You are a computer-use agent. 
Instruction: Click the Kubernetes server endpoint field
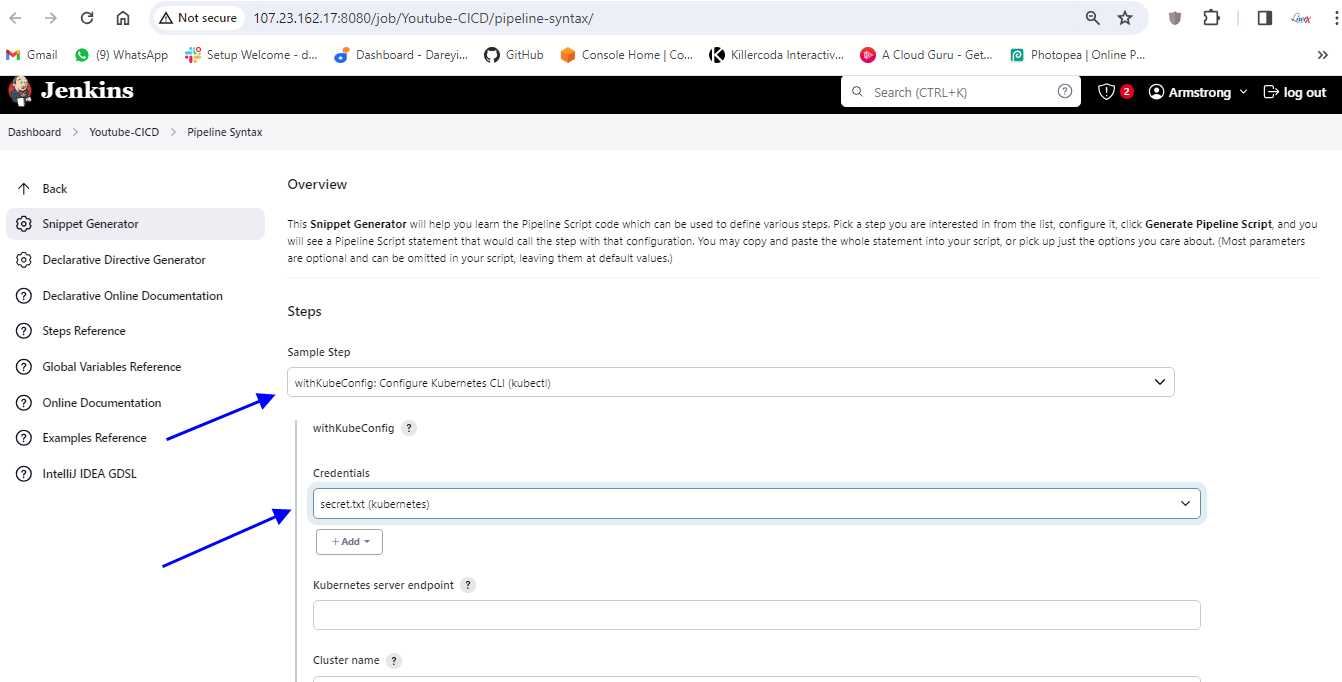pyautogui.click(x=756, y=615)
